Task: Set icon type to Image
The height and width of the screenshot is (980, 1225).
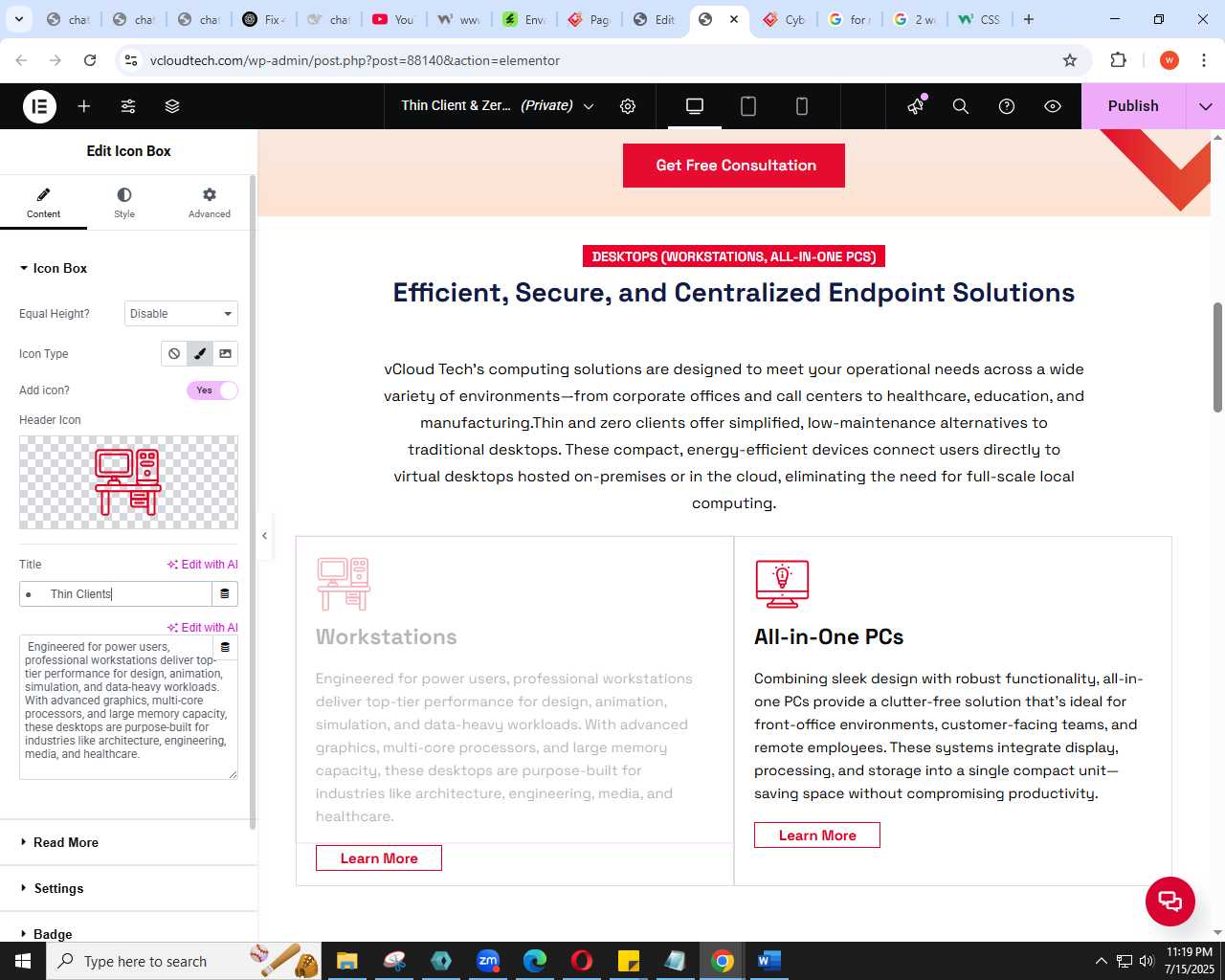Action: coord(226,354)
